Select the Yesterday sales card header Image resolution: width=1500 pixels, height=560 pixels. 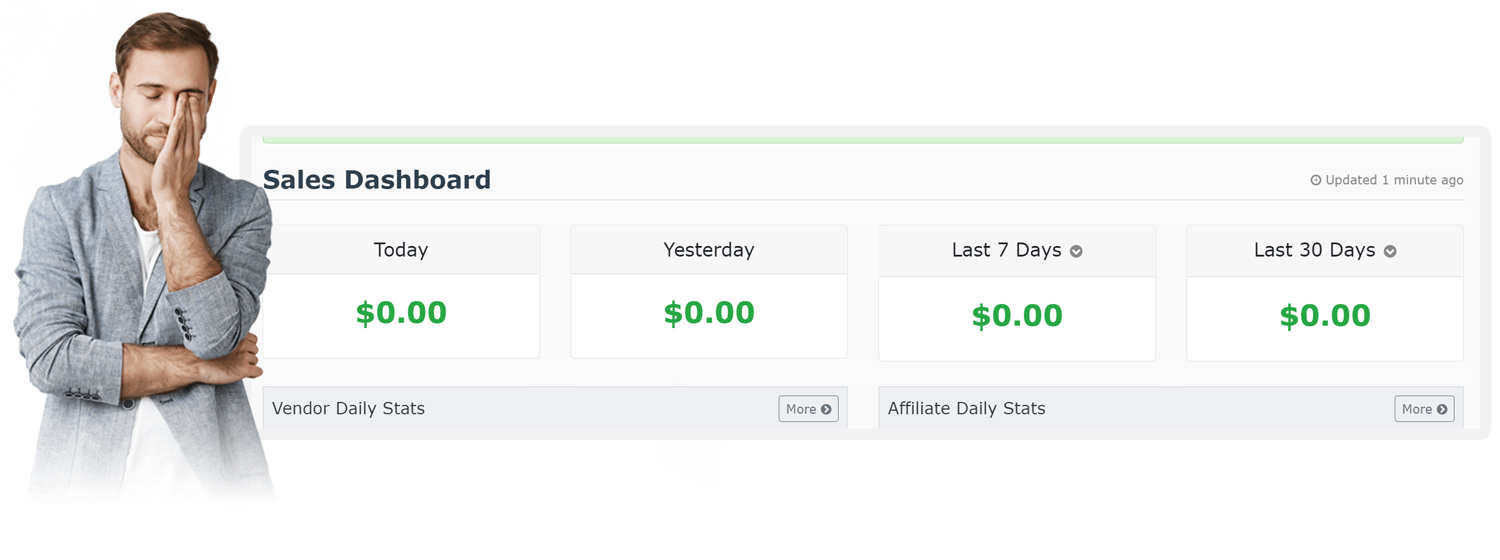[709, 250]
